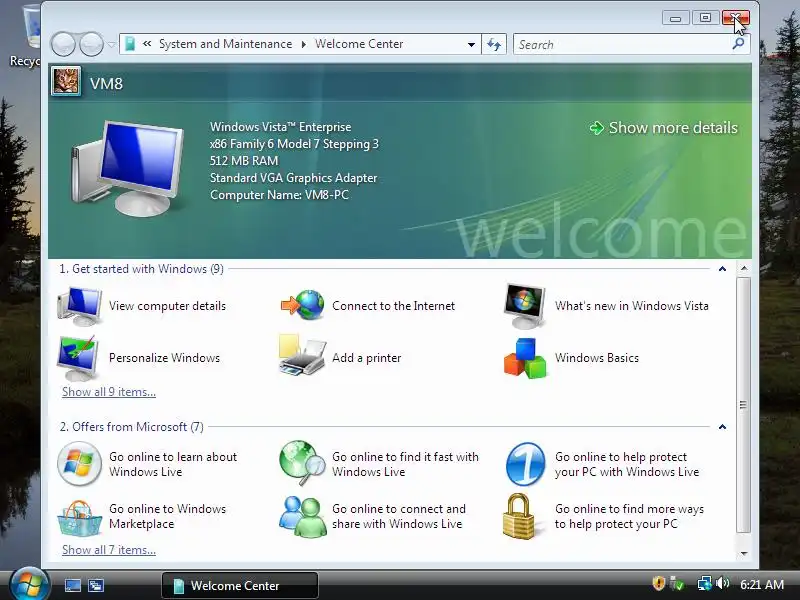
Task: Open the address bar history dropdown
Action: (x=471, y=44)
